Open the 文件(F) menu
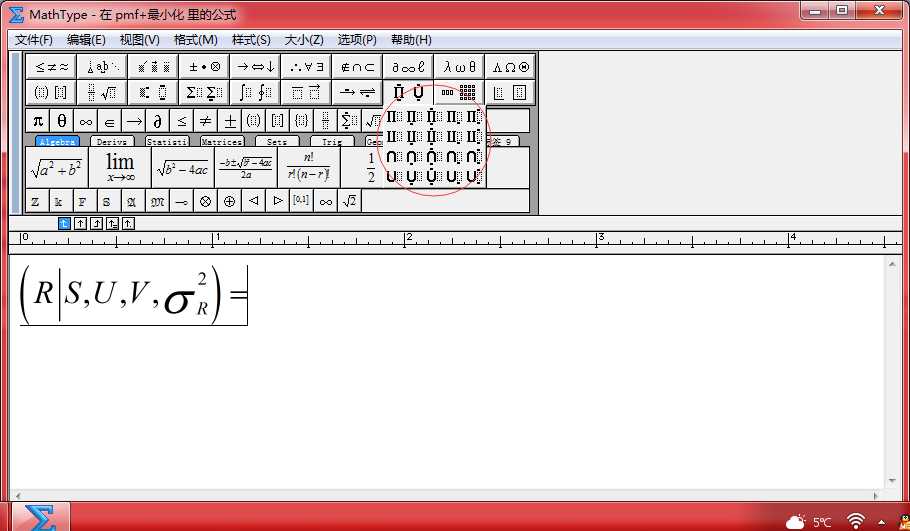Viewport: 910px width, 531px height. 34,39
